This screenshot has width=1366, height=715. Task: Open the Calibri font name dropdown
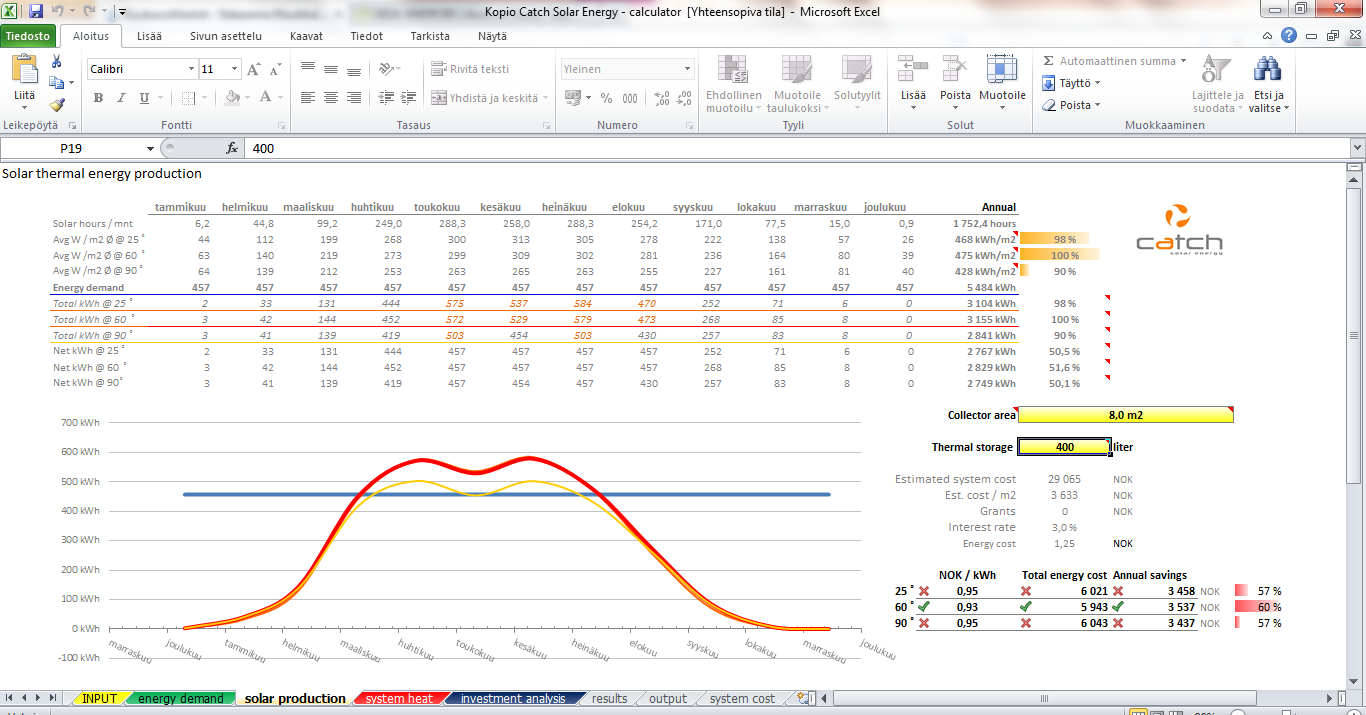tap(192, 69)
